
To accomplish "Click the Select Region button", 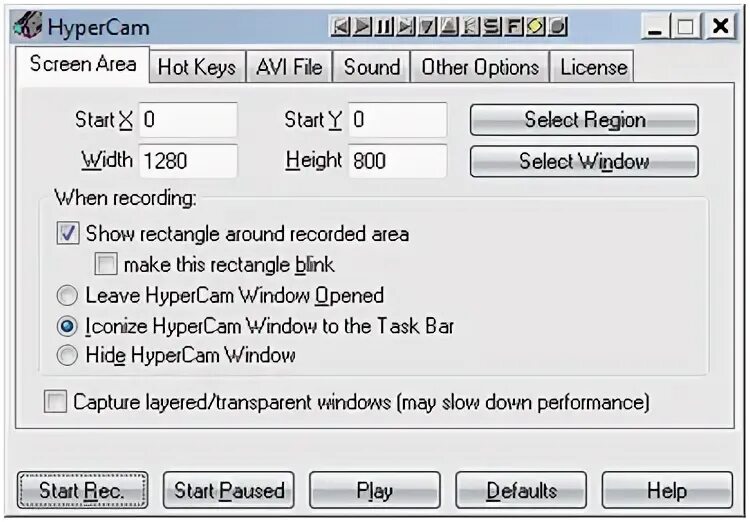I will tap(584, 120).
